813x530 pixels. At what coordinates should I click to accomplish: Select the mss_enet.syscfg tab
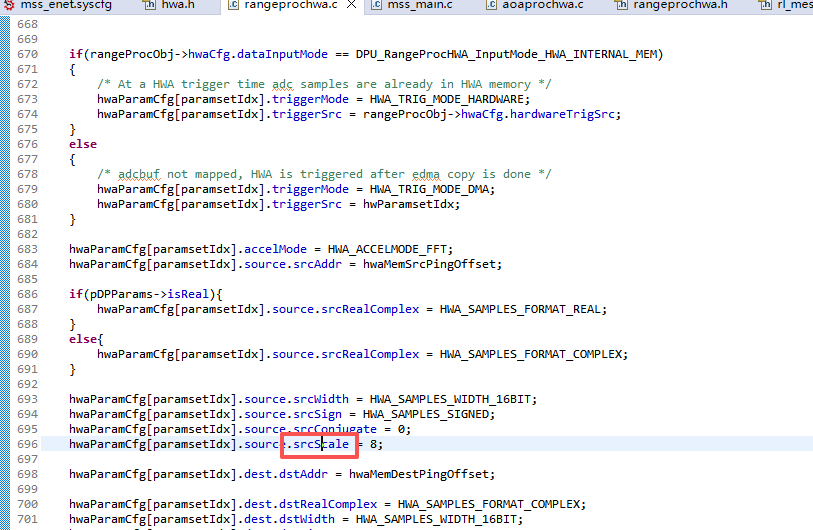(66, 5)
